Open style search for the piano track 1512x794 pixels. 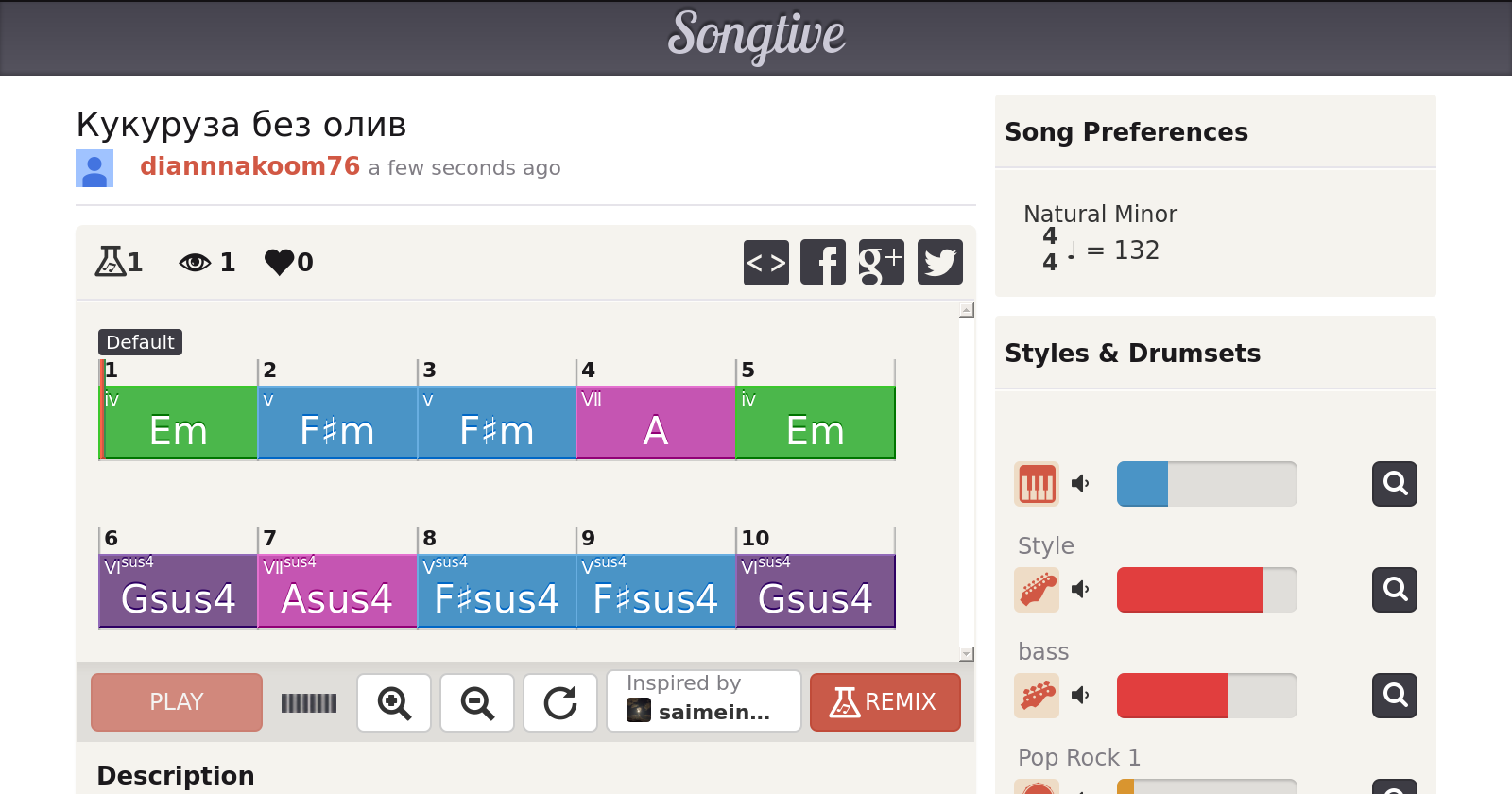pos(1394,484)
